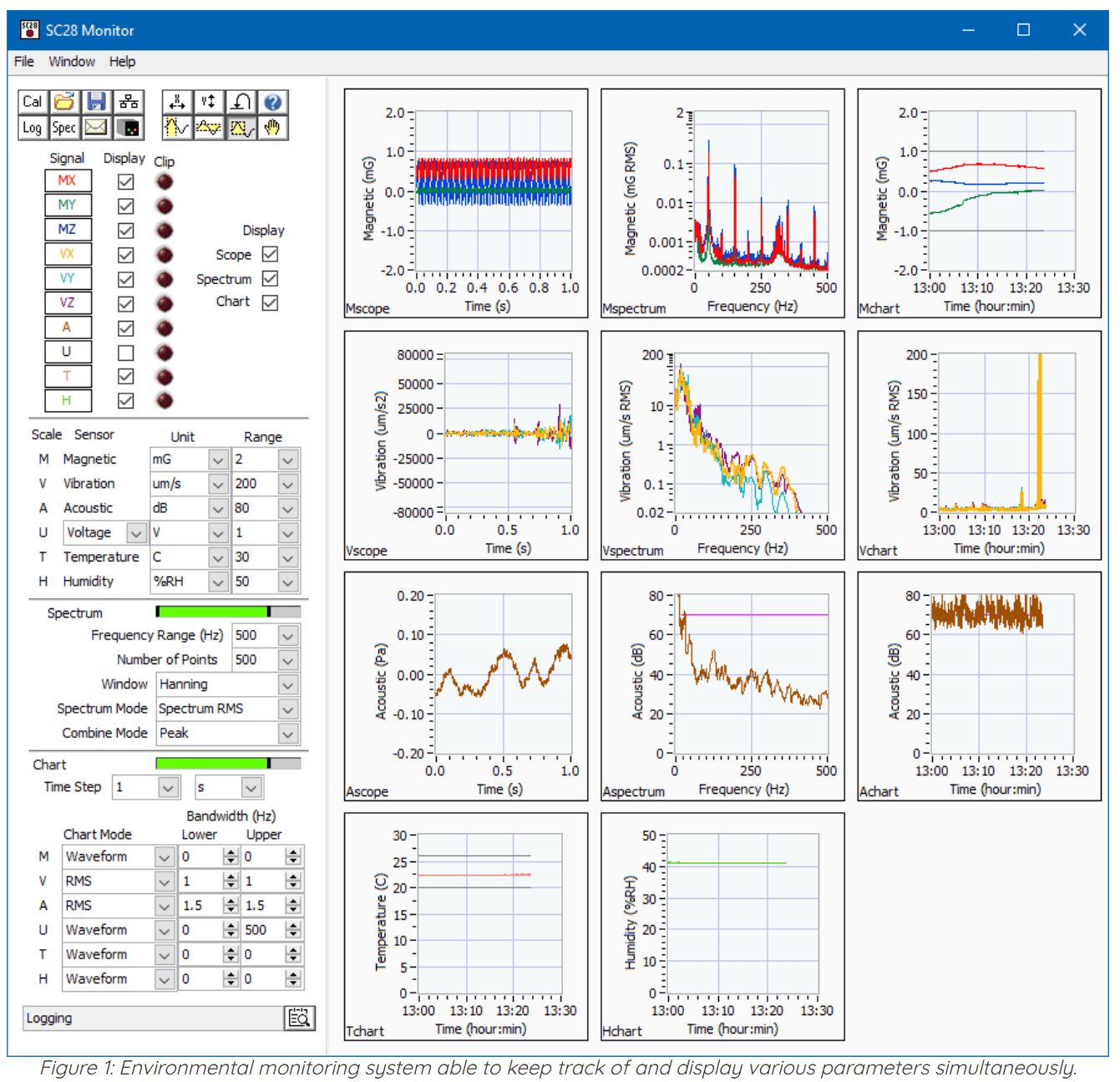
Task: Click the MZ clip indicator LED
Action: 165,230
